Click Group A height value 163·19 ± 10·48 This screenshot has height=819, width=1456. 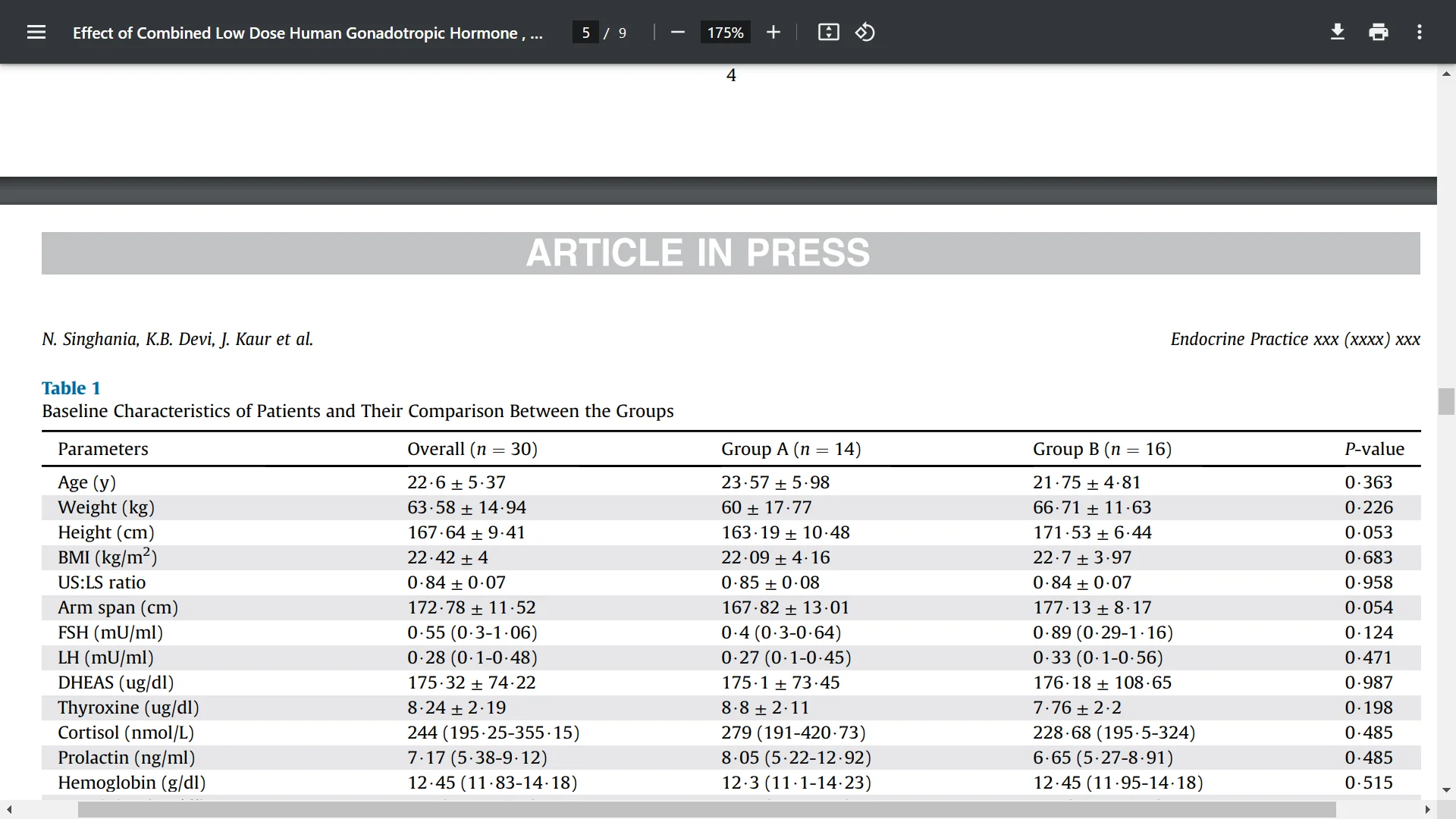click(x=786, y=532)
